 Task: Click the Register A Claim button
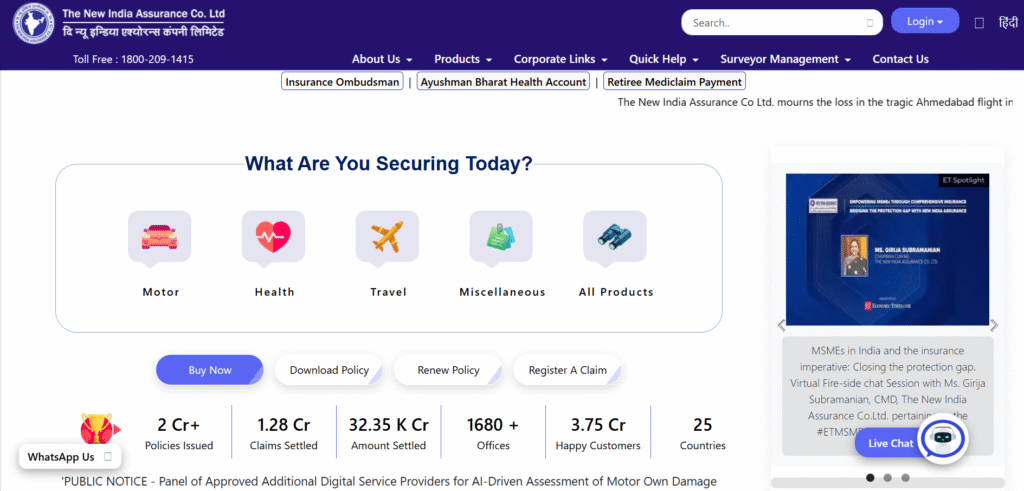pos(568,370)
